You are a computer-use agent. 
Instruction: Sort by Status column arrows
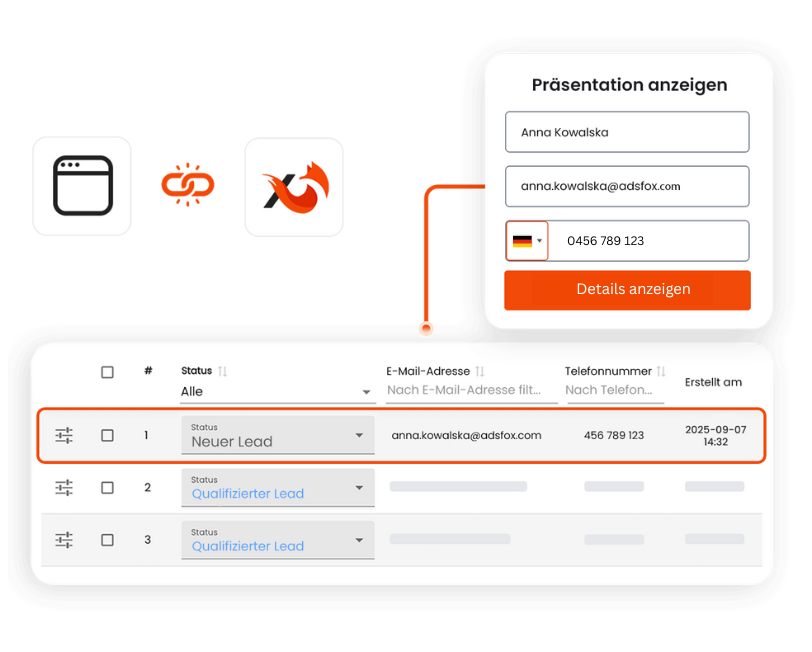[223, 371]
